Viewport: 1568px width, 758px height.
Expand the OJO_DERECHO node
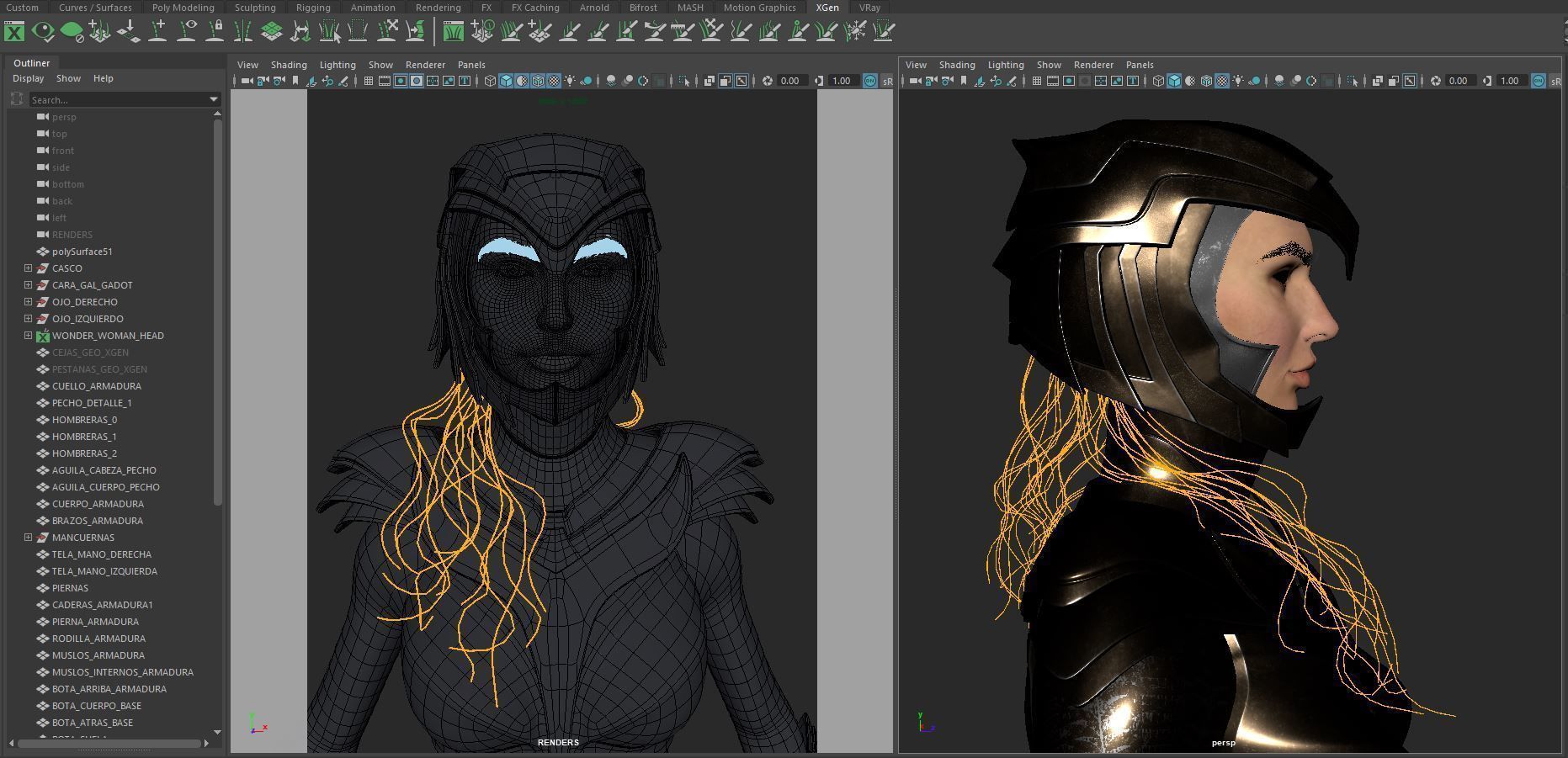coord(28,302)
